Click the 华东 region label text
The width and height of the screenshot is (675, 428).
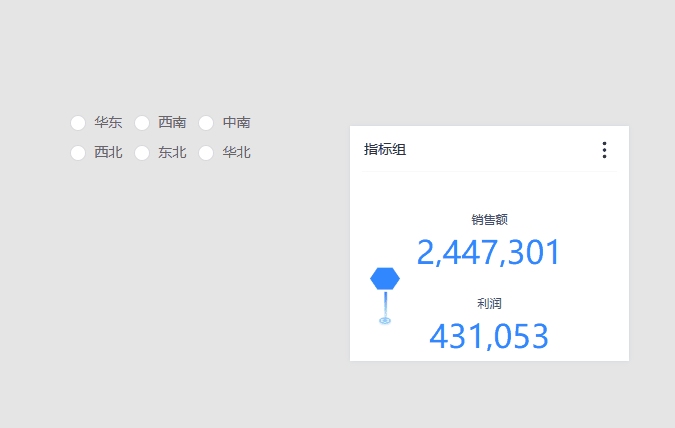pyautogui.click(x=108, y=123)
